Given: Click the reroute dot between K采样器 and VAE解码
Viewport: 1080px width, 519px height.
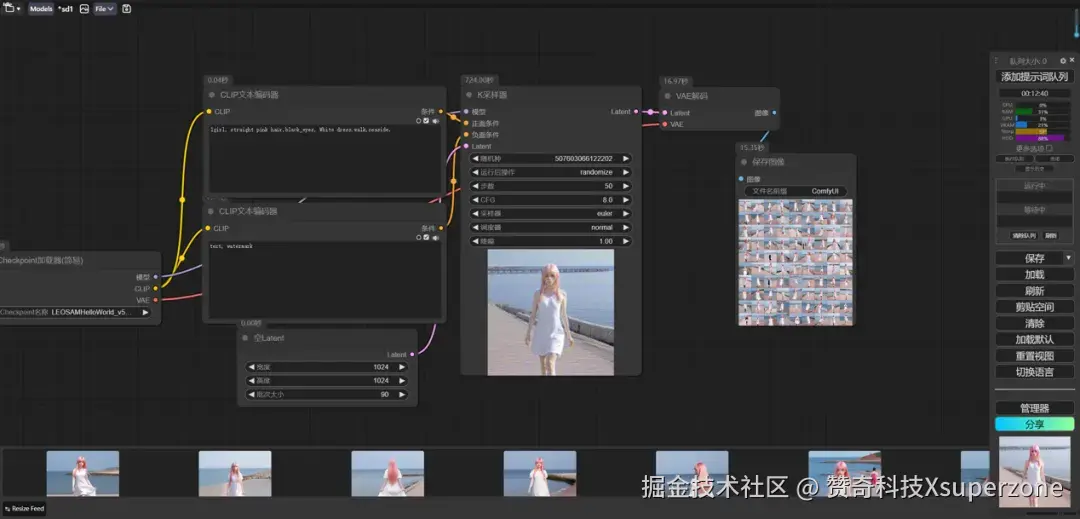Looking at the screenshot, I should pyautogui.click(x=650, y=112).
